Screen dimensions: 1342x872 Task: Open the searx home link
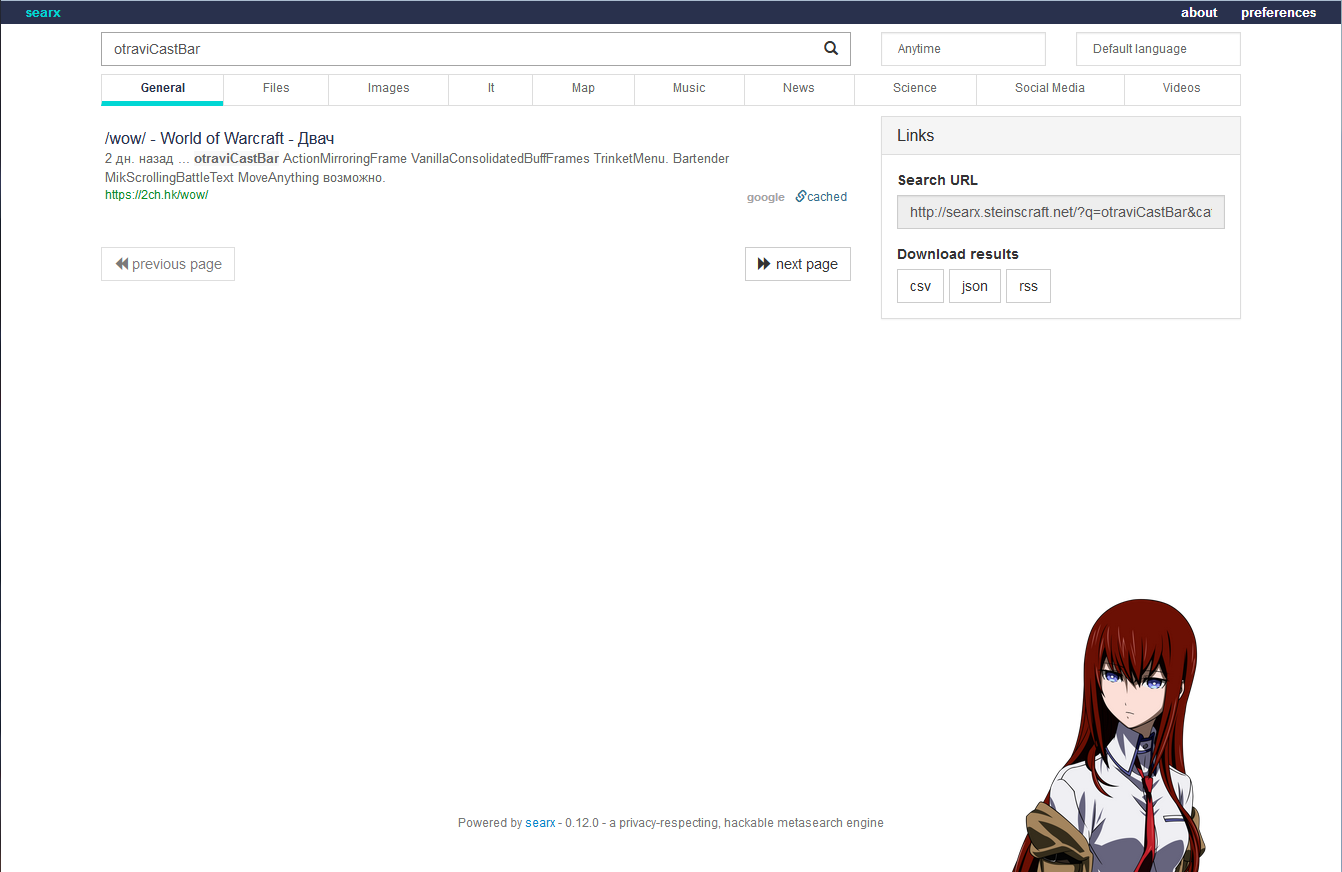(x=43, y=13)
